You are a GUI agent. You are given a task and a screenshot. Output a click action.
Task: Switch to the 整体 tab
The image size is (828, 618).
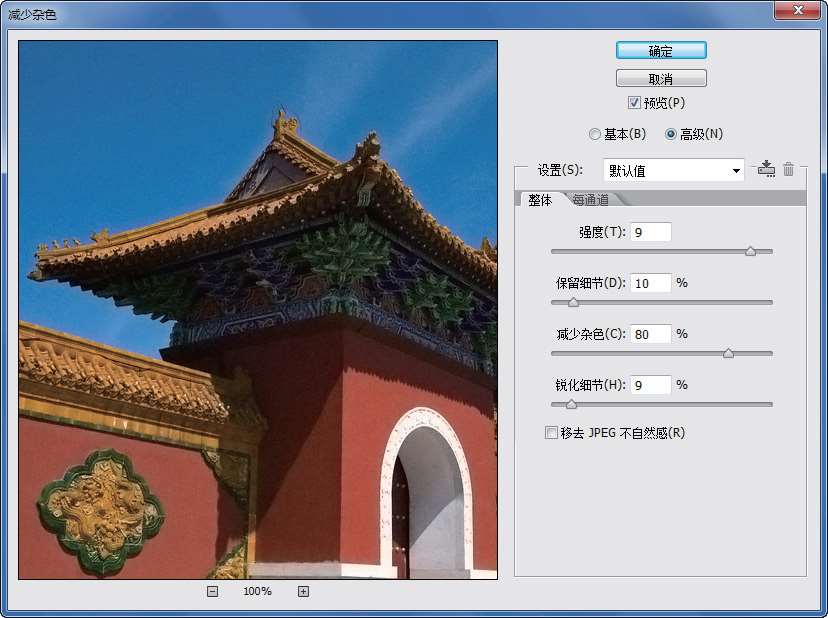(540, 200)
